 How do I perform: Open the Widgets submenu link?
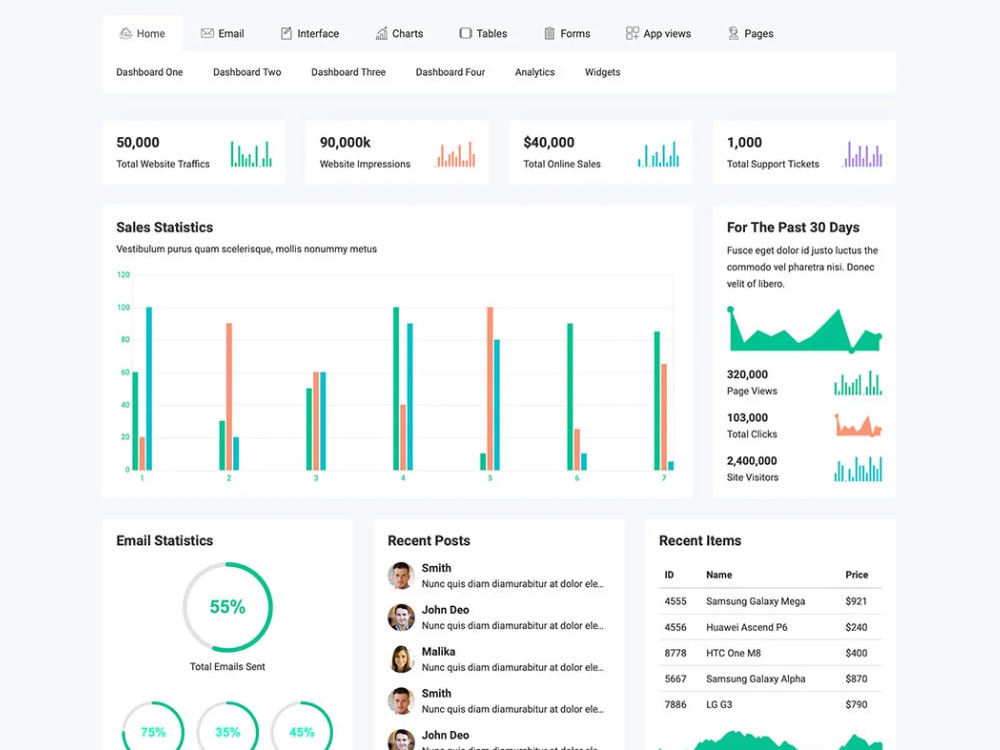(602, 72)
